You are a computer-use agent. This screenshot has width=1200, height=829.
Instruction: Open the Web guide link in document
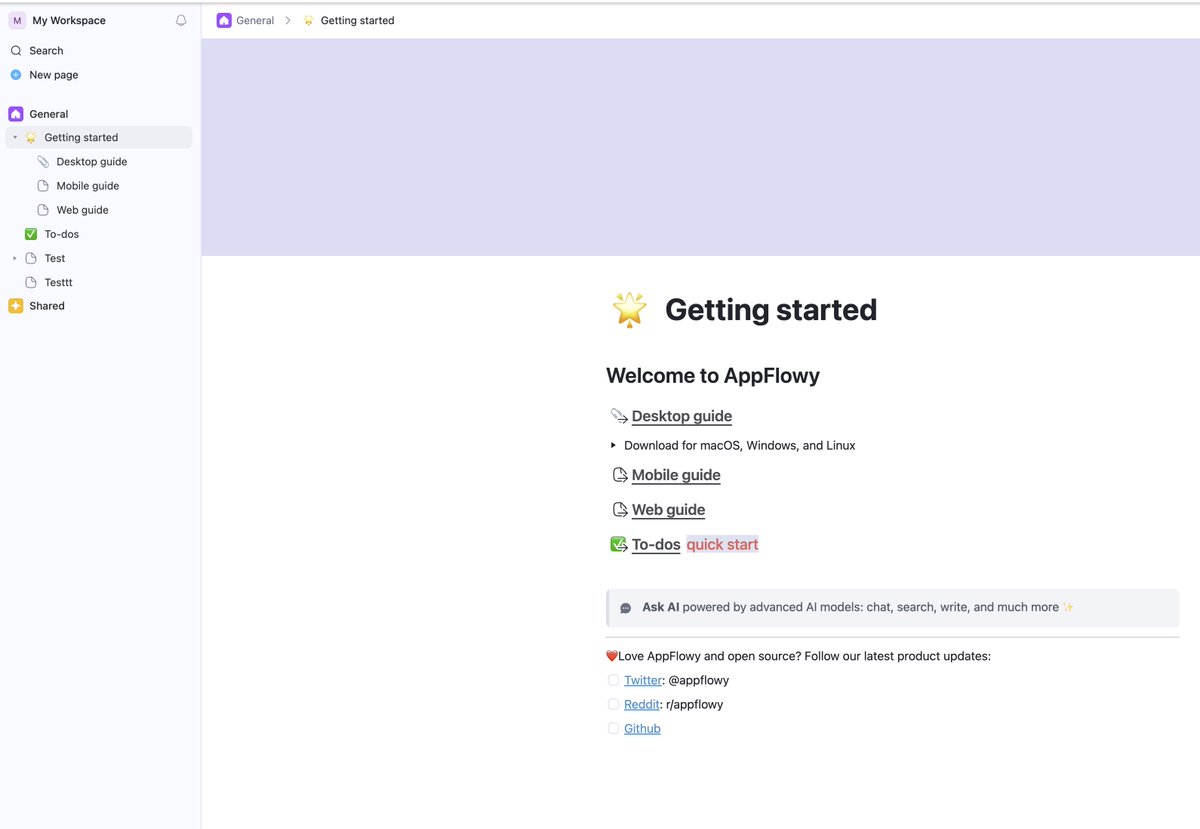tap(668, 510)
